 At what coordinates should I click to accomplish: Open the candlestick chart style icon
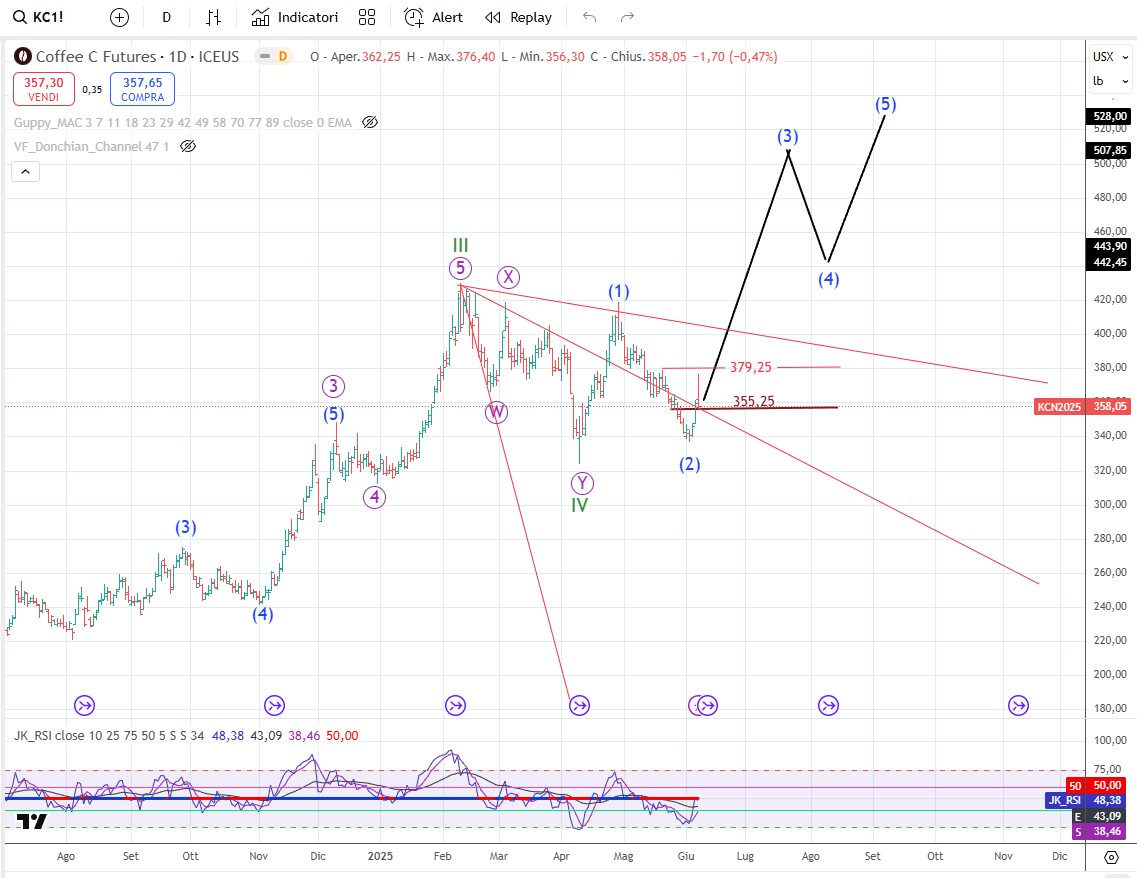[x=213, y=17]
